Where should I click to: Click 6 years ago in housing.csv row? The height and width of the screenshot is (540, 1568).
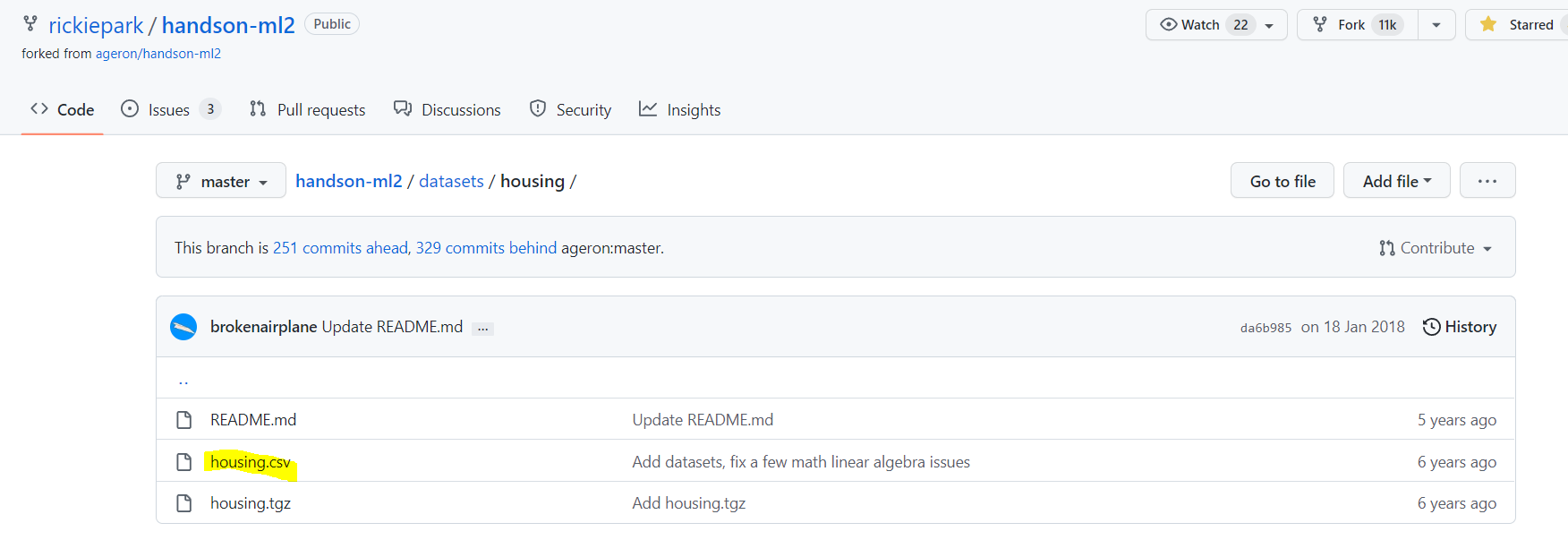click(x=1457, y=462)
